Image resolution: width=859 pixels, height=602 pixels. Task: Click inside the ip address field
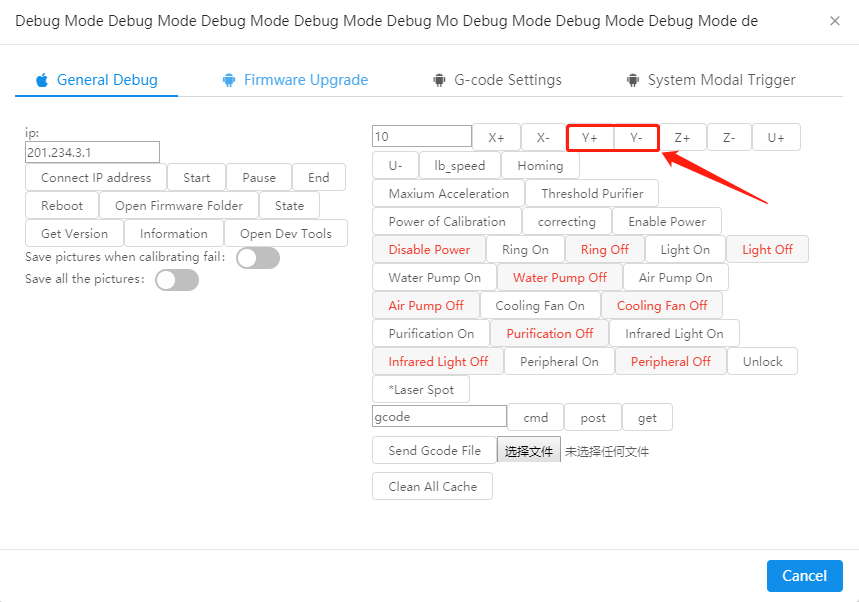click(92, 152)
